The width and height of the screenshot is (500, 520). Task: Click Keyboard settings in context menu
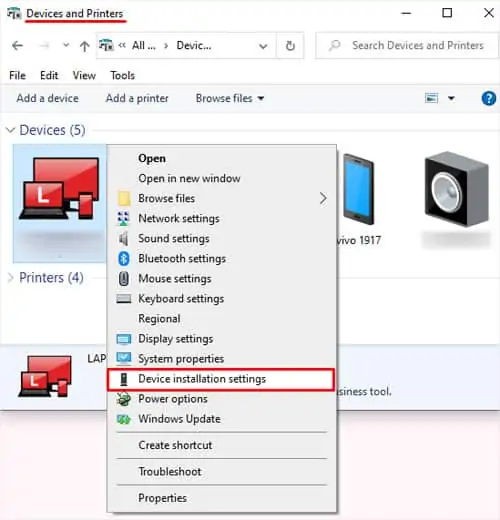pyautogui.click(x=221, y=298)
